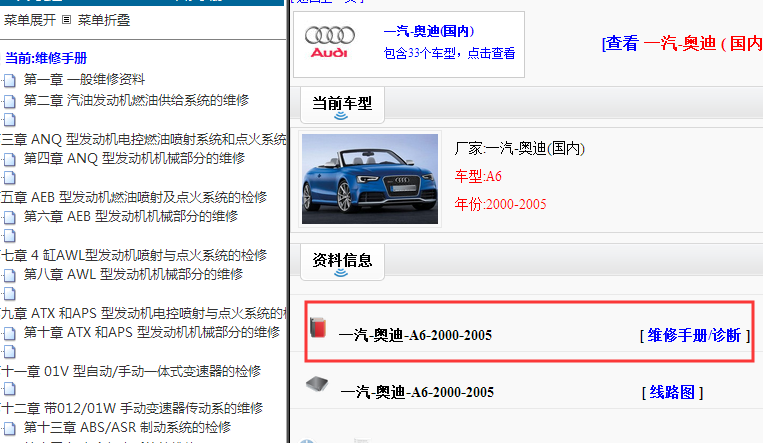Click page icon for 第一章 一般维修资料
This screenshot has width=763, height=443.
10,80
